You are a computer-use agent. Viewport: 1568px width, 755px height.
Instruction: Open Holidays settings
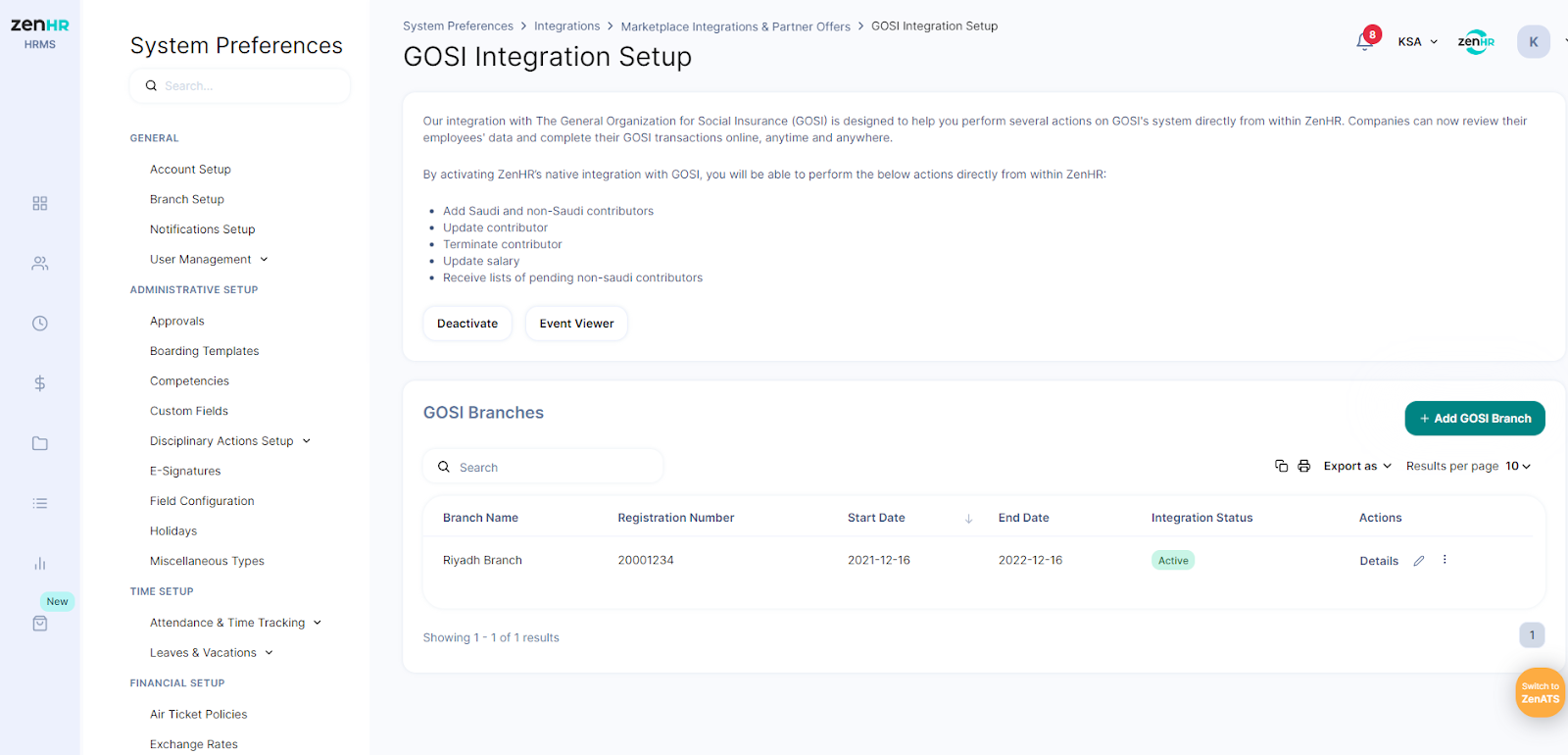[x=173, y=531]
